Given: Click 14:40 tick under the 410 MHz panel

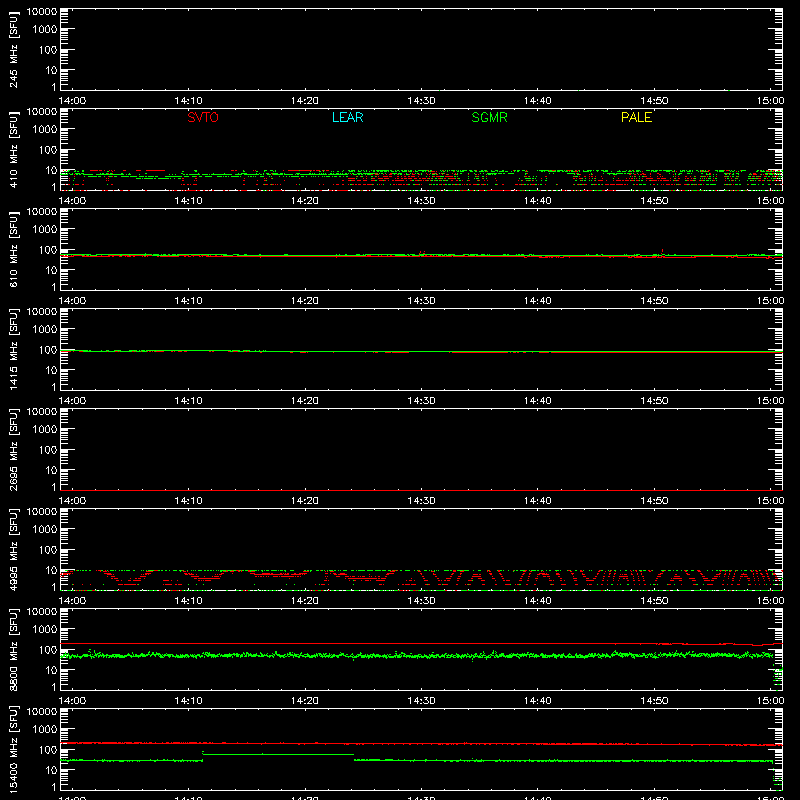Looking at the screenshot, I should [x=538, y=201].
